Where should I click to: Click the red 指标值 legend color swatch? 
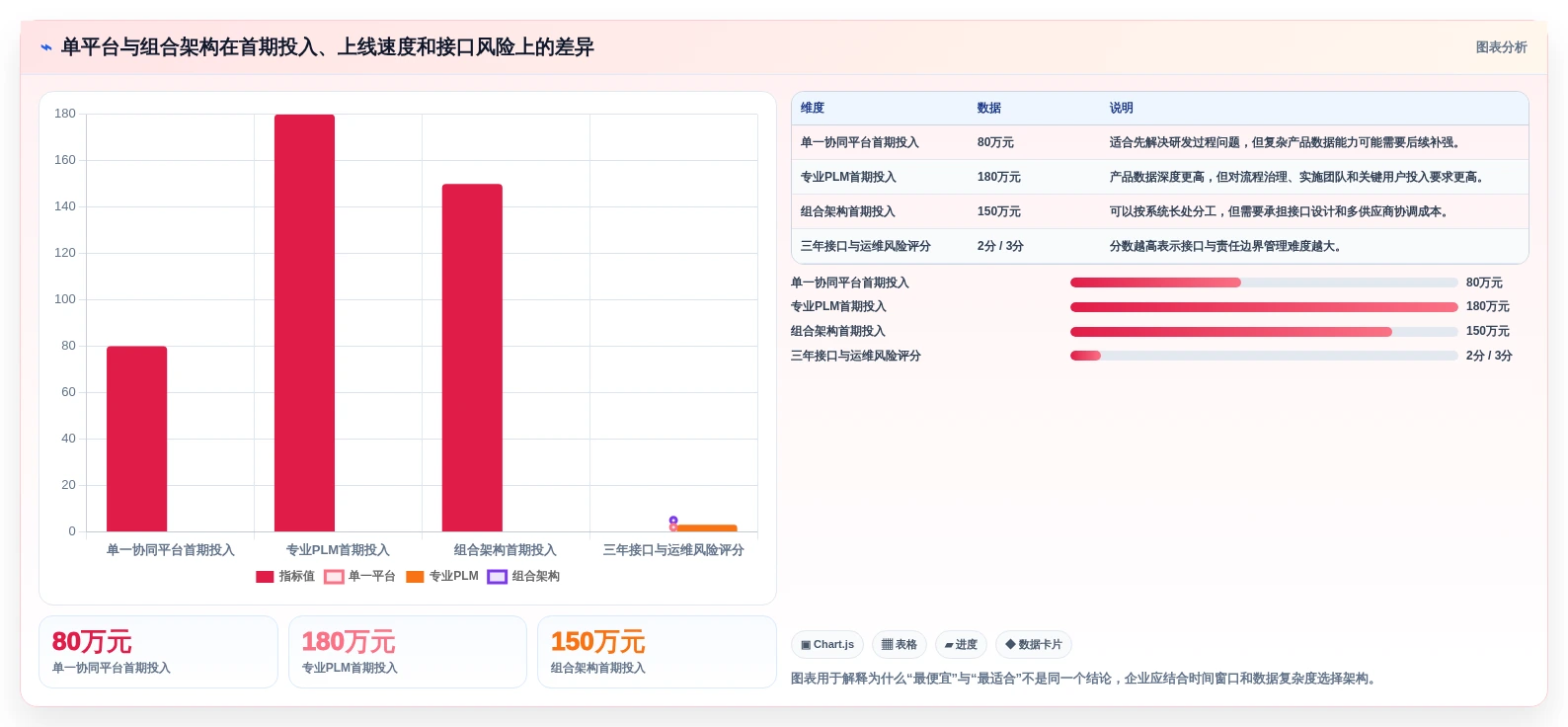click(x=265, y=577)
